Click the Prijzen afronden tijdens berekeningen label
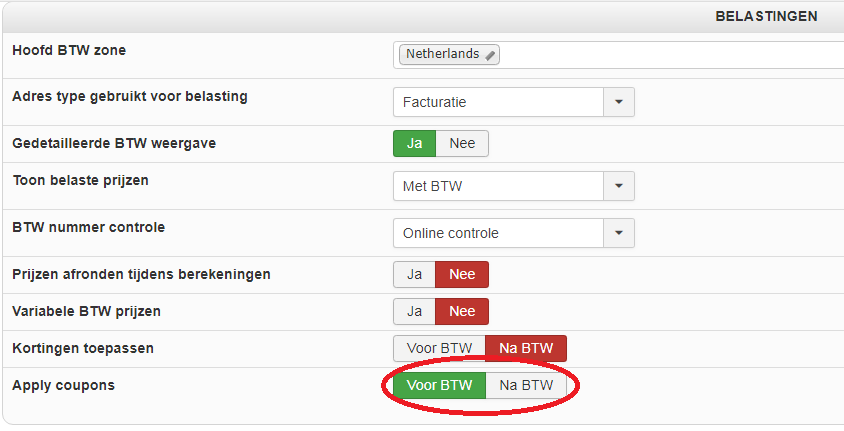The width and height of the screenshot is (844, 431). (141, 274)
